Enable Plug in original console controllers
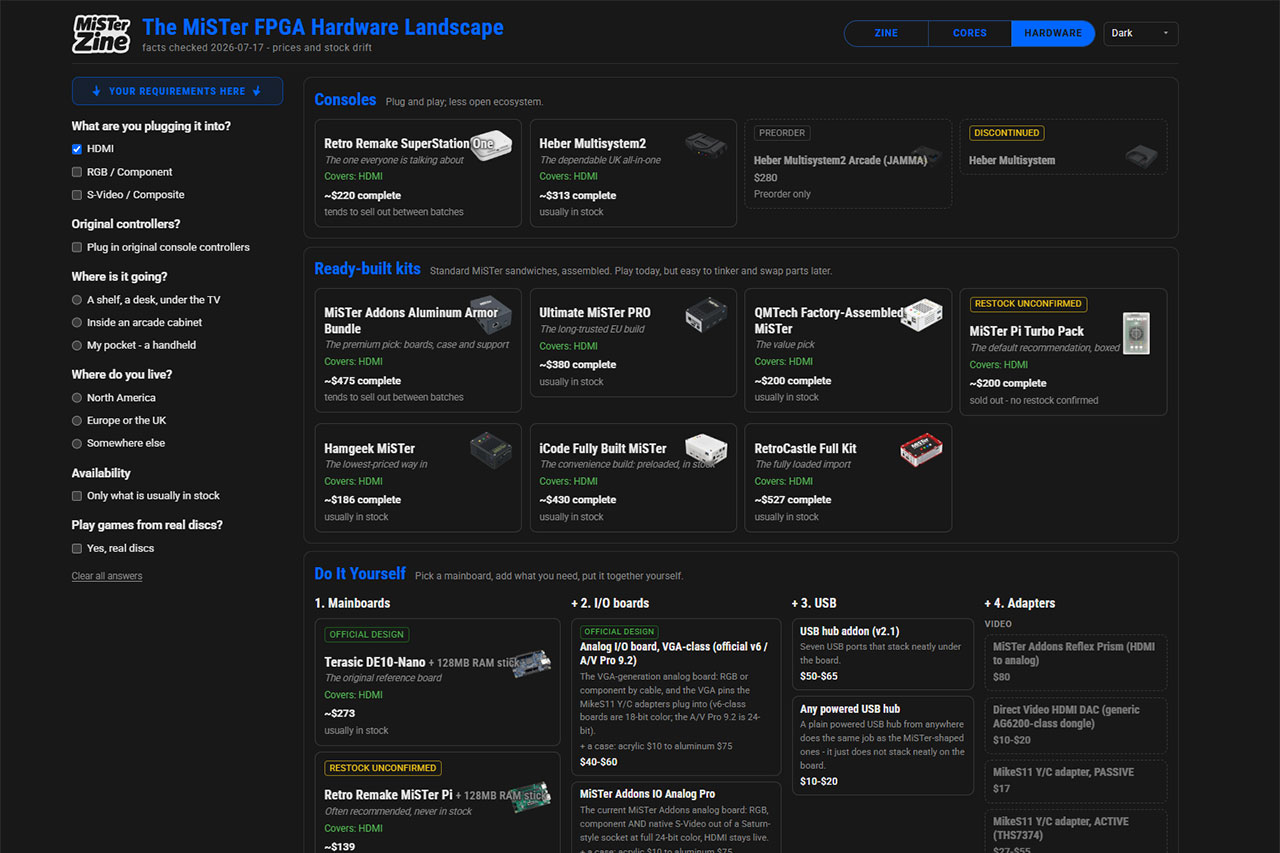 (x=77, y=247)
